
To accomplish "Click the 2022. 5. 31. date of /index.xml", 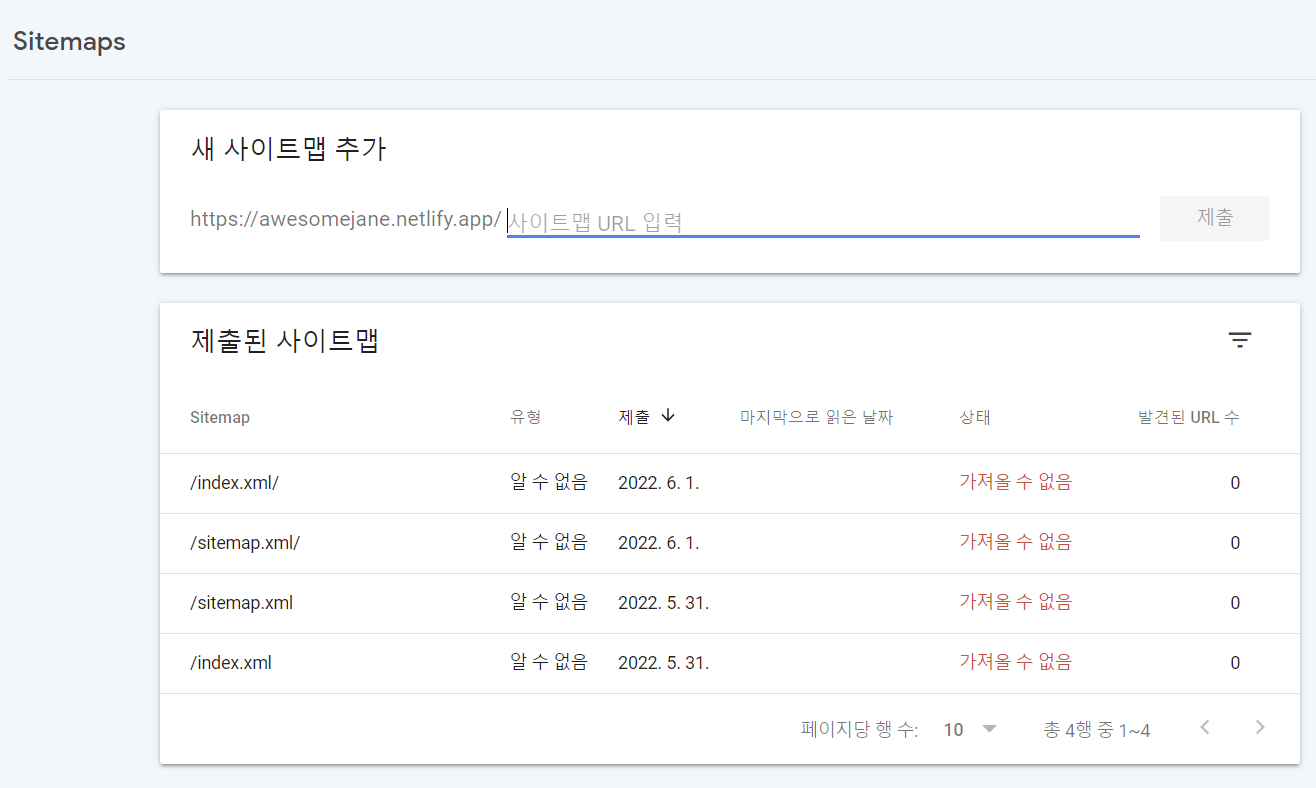I will [664, 663].
